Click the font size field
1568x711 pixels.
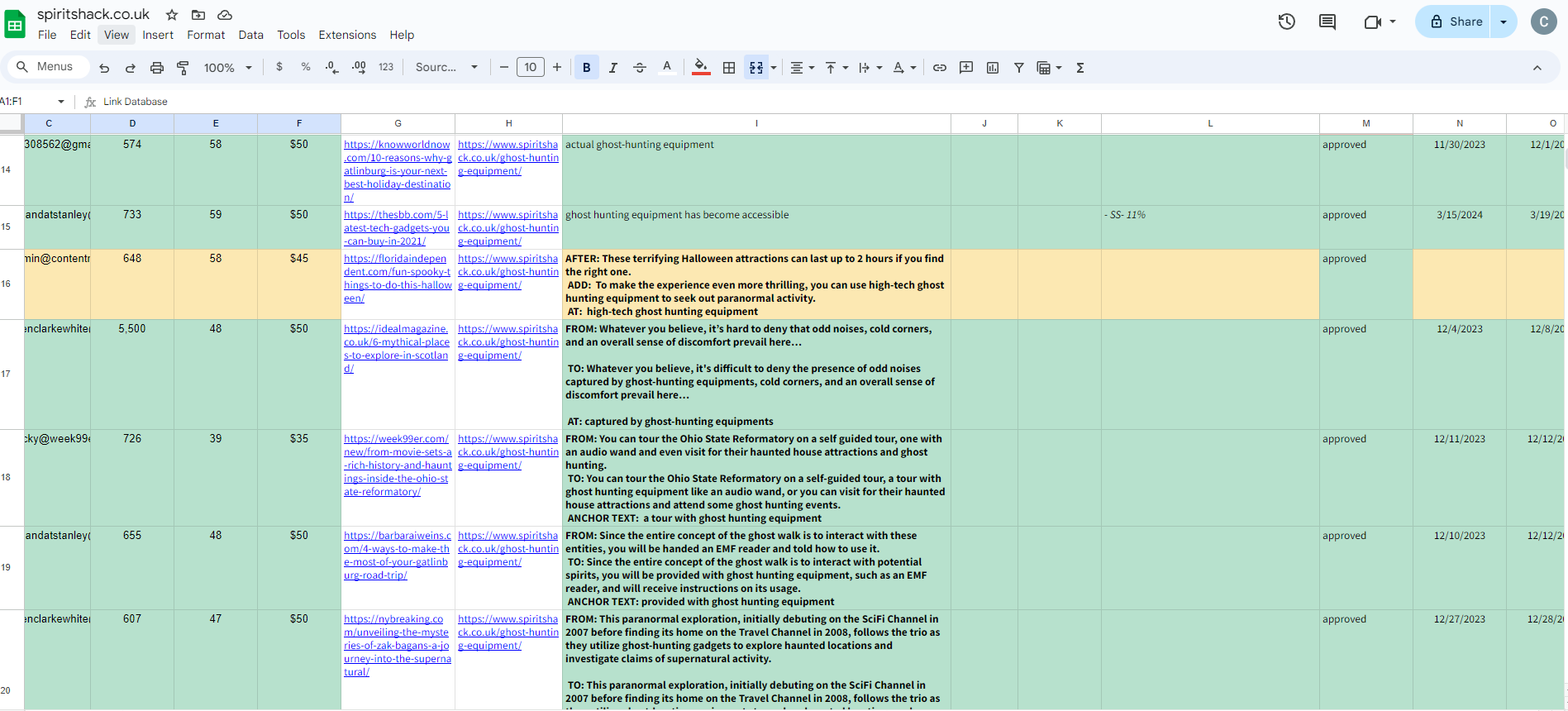531,68
